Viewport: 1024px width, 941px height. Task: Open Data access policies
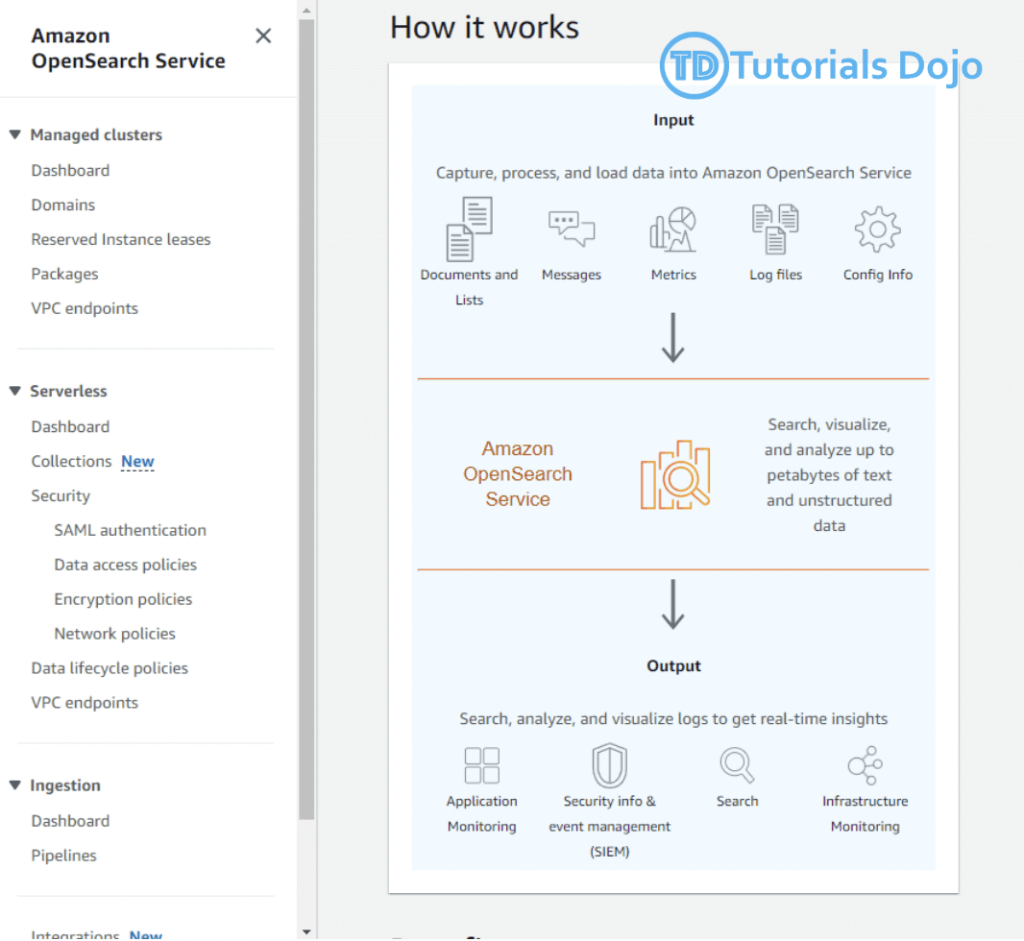pyautogui.click(x=125, y=565)
